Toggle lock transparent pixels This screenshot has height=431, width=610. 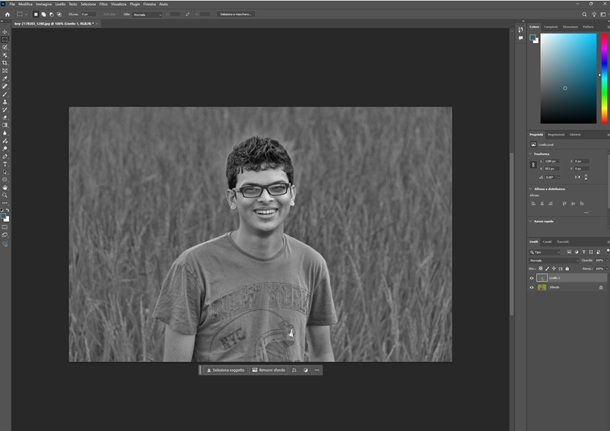click(540, 268)
